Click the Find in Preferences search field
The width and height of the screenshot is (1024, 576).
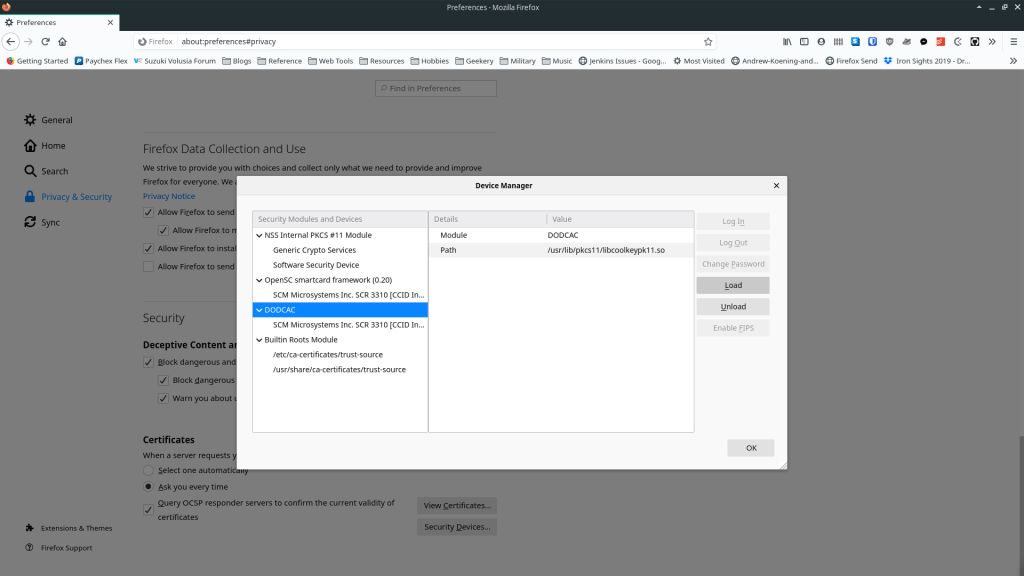[436, 89]
